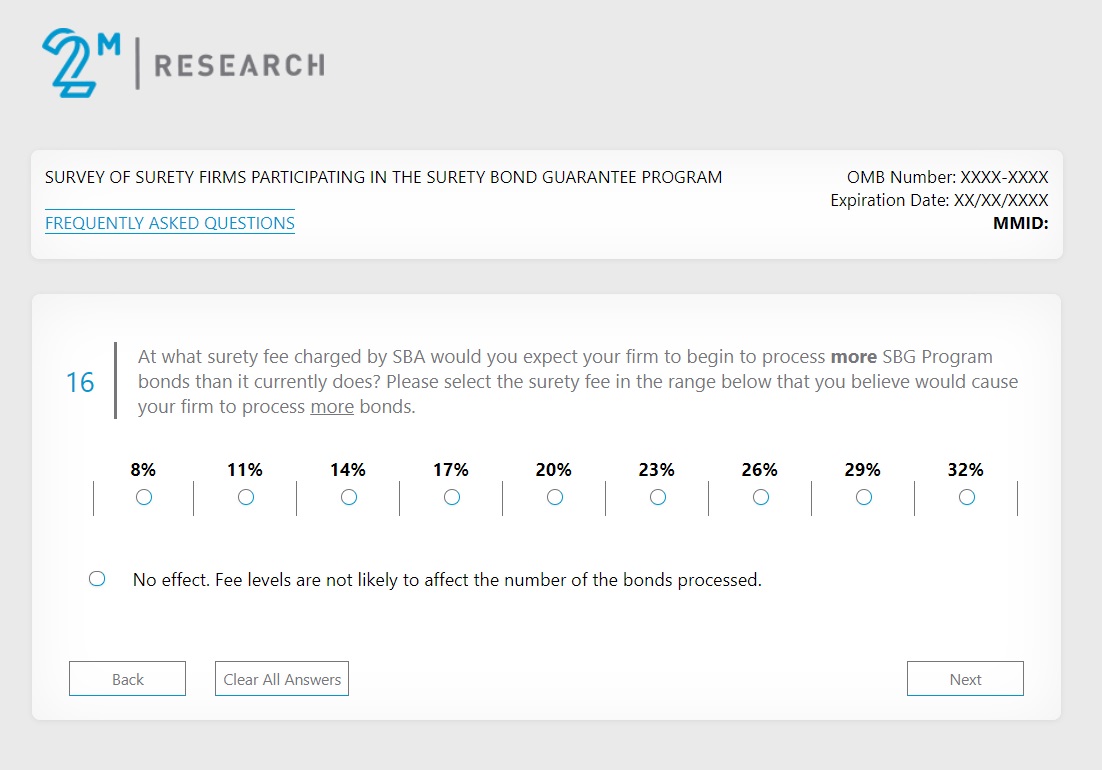Viewport: 1102px width, 770px height.
Task: Pick the 26% surety fee option
Action: pyautogui.click(x=761, y=497)
